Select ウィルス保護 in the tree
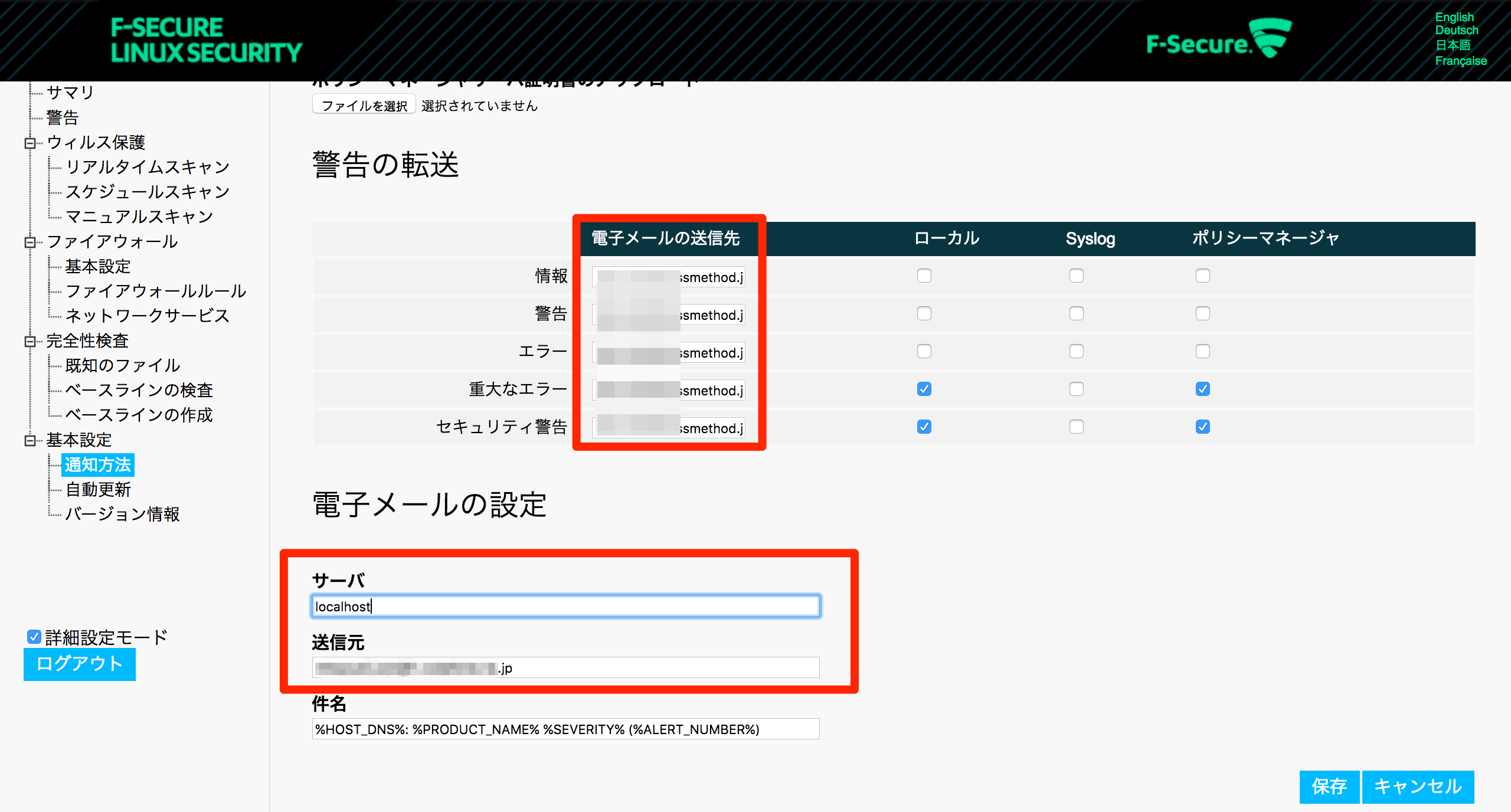 96,142
